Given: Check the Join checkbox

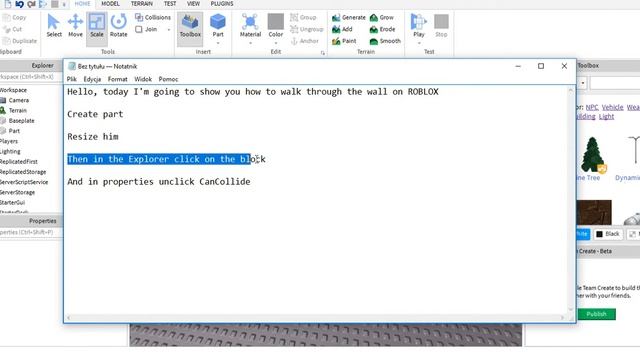Looking at the screenshot, I should click(x=139, y=29).
